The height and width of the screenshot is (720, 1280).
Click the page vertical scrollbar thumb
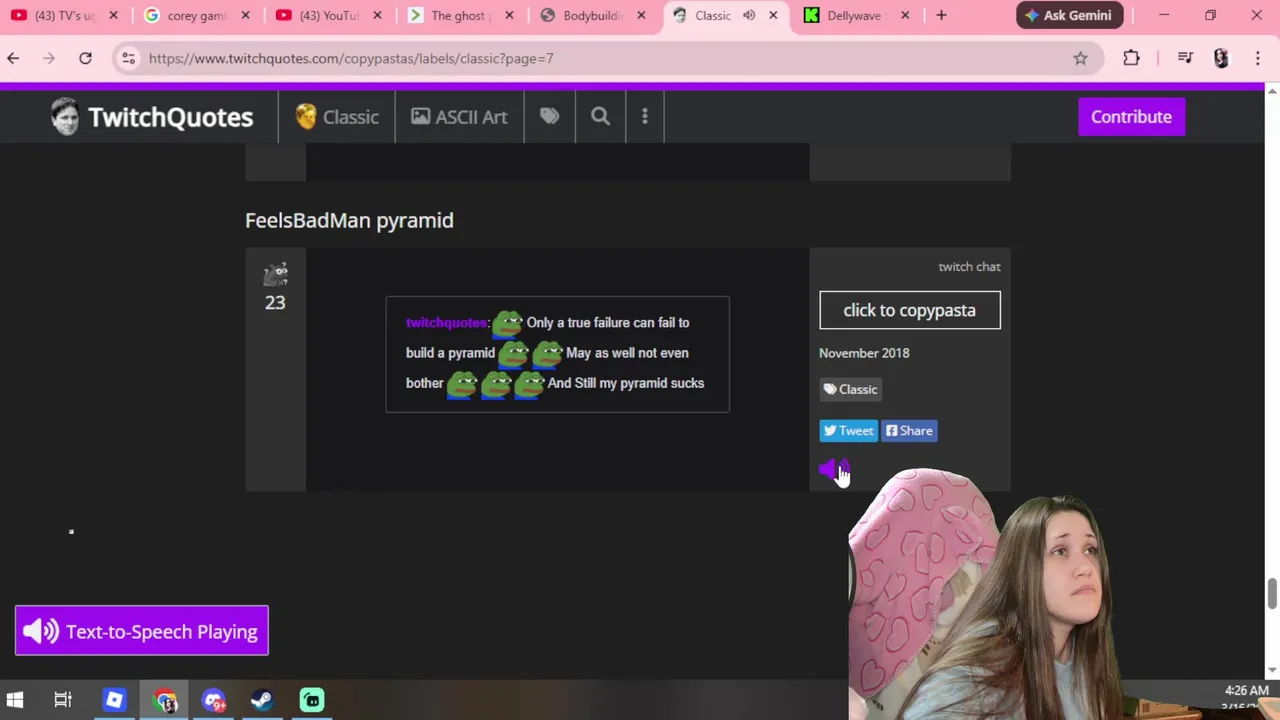coord(1272,593)
